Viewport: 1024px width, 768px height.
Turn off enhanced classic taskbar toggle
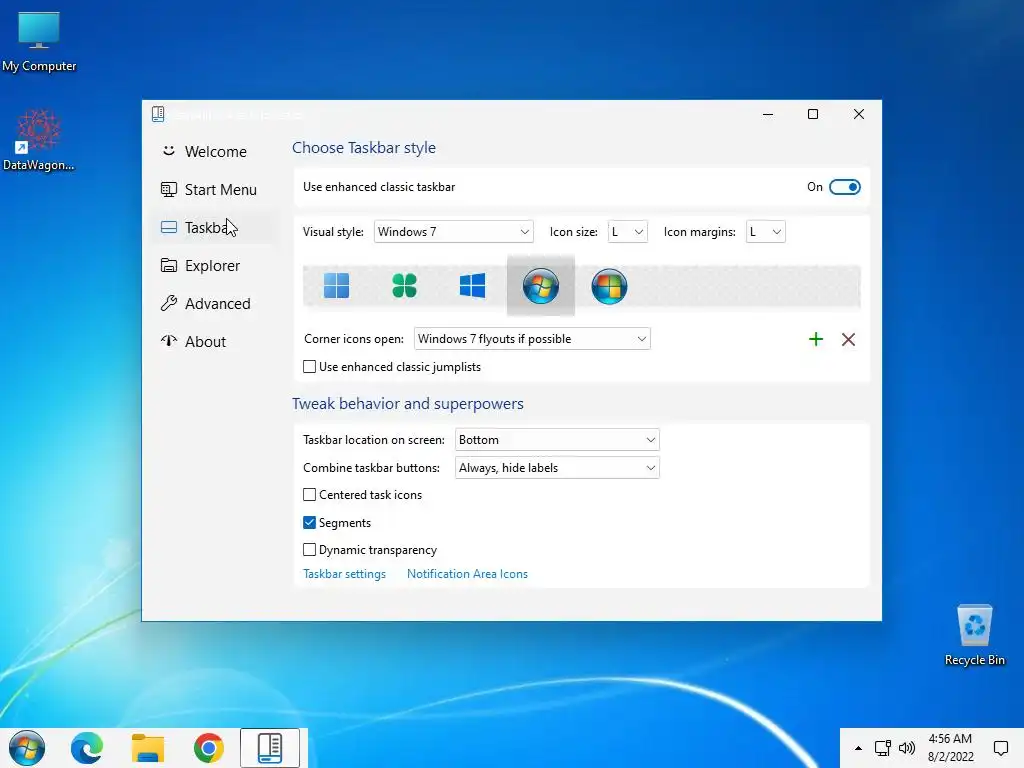click(844, 187)
